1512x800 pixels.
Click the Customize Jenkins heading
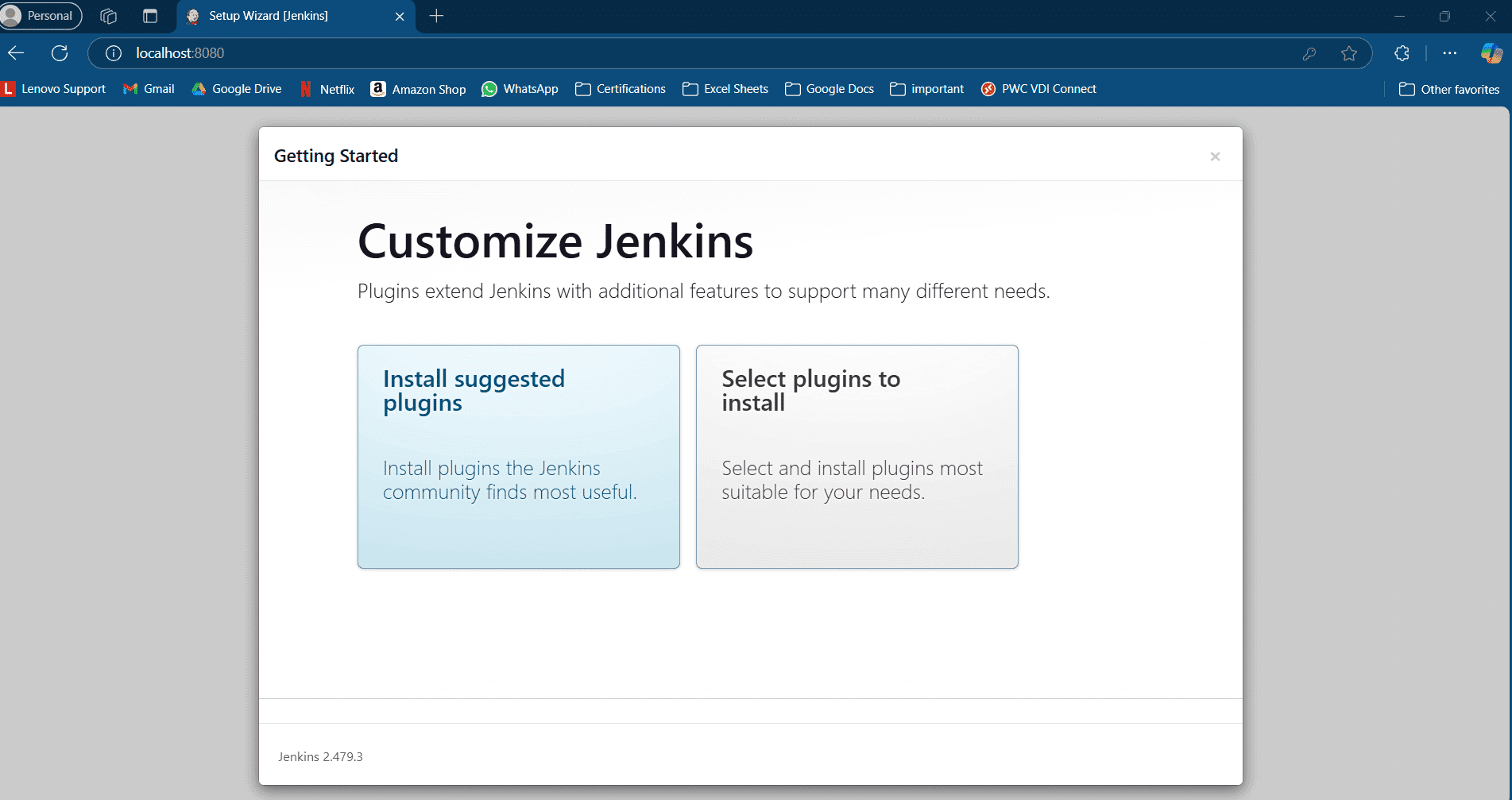pos(555,242)
